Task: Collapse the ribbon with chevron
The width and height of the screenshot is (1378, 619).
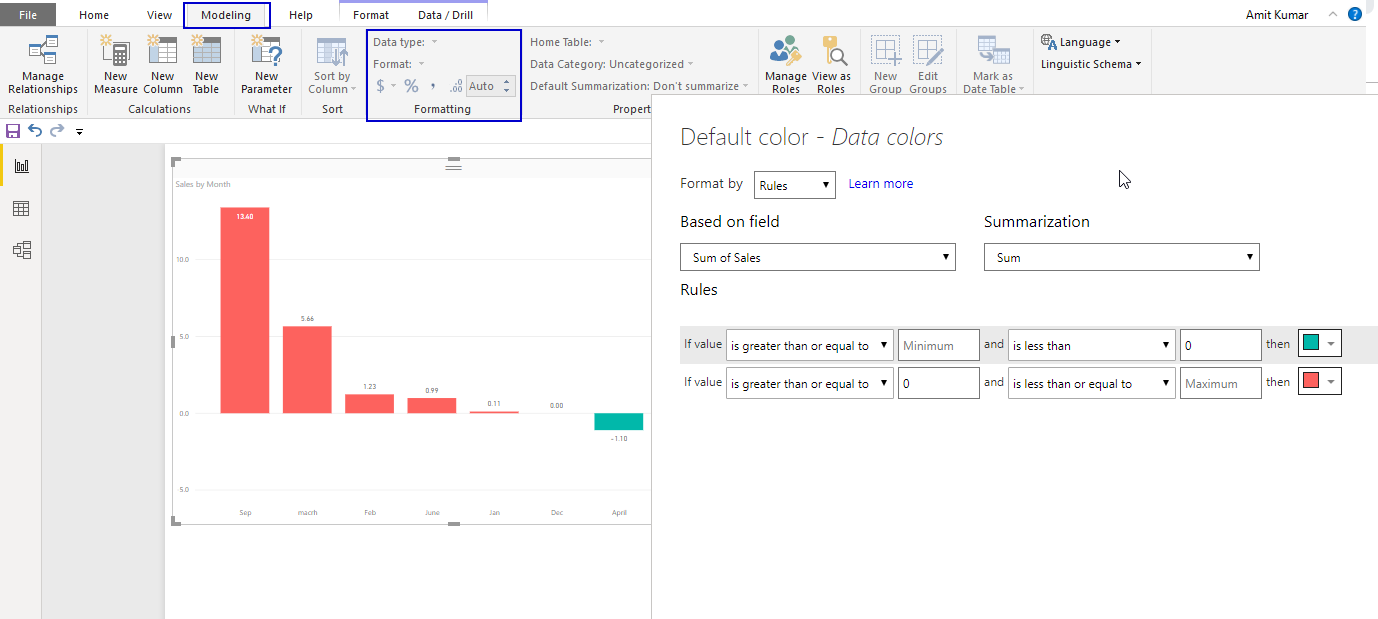Action: (x=1332, y=14)
